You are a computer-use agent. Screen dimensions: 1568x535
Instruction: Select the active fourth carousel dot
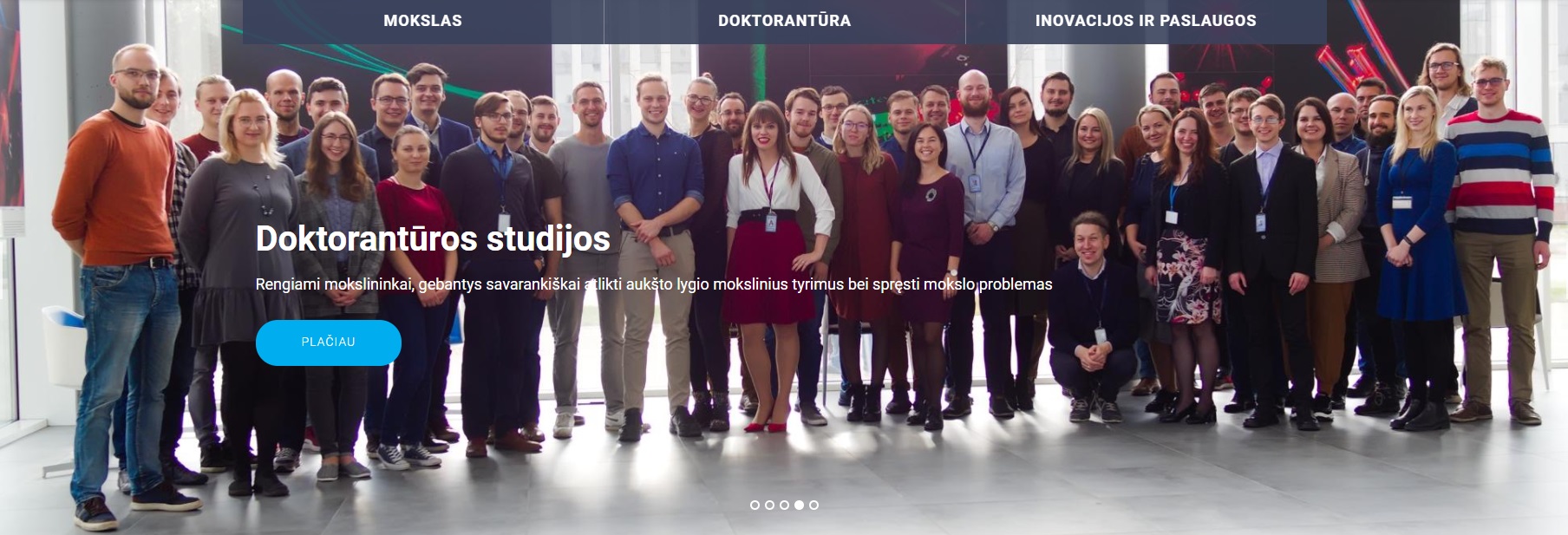click(799, 505)
